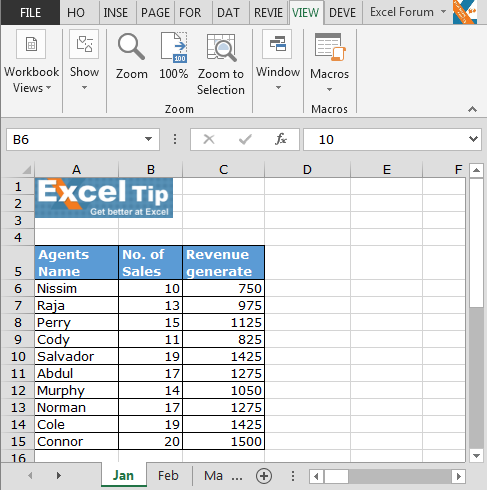Viewport: 487px width, 490px height.
Task: Select the cell with value 1500
Action: tap(224, 441)
